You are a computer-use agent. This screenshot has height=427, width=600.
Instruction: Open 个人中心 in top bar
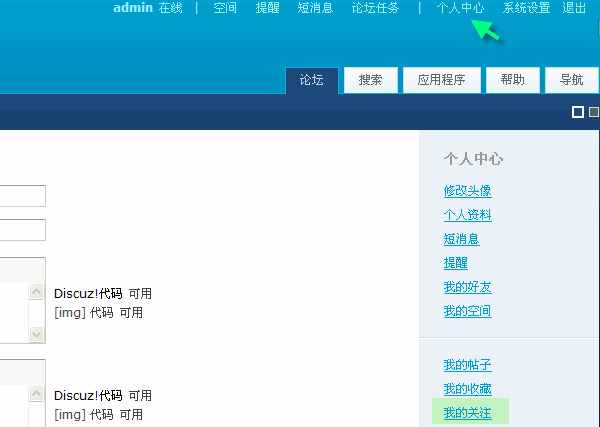[461, 8]
